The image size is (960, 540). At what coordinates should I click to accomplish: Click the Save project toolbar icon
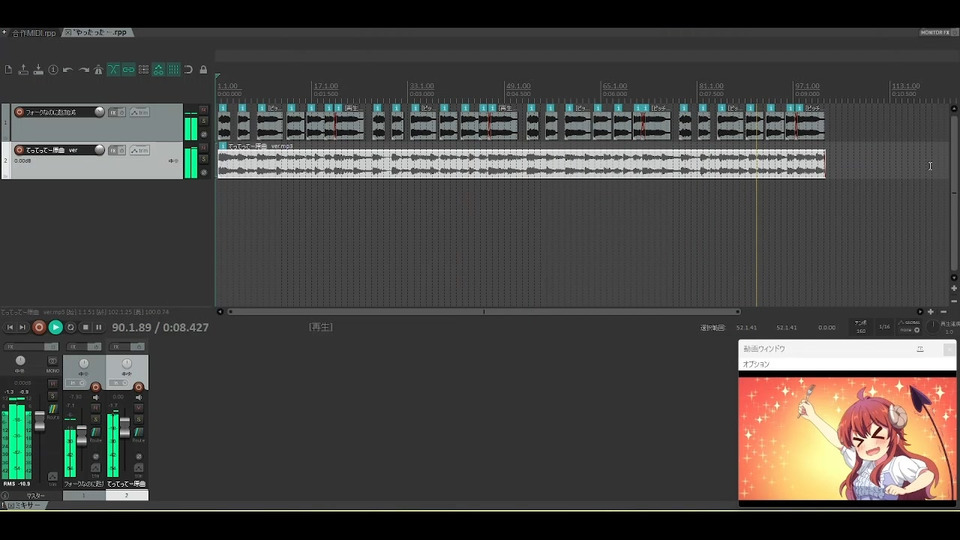[39, 70]
